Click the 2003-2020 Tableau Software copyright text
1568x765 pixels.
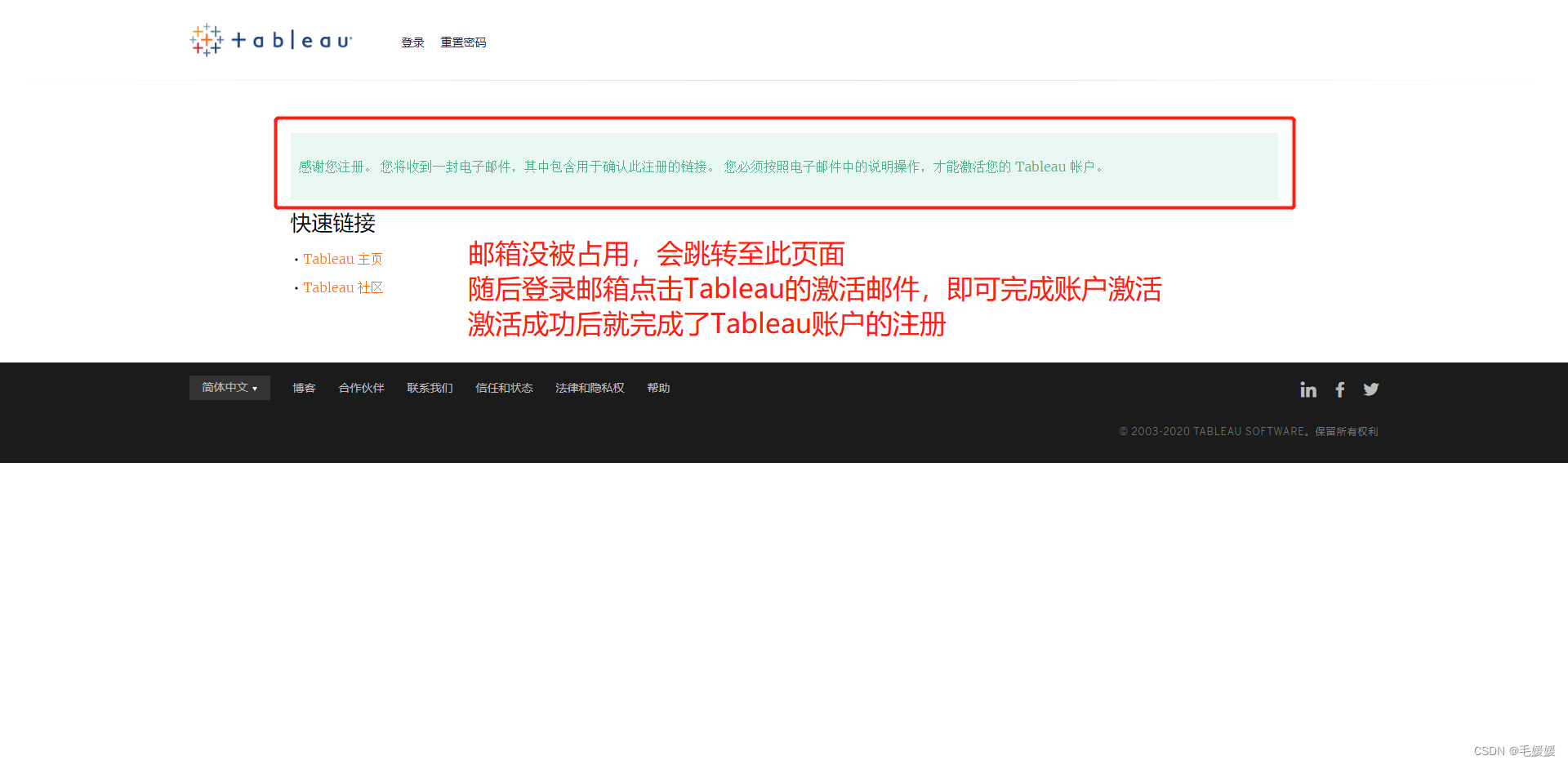tap(1249, 431)
